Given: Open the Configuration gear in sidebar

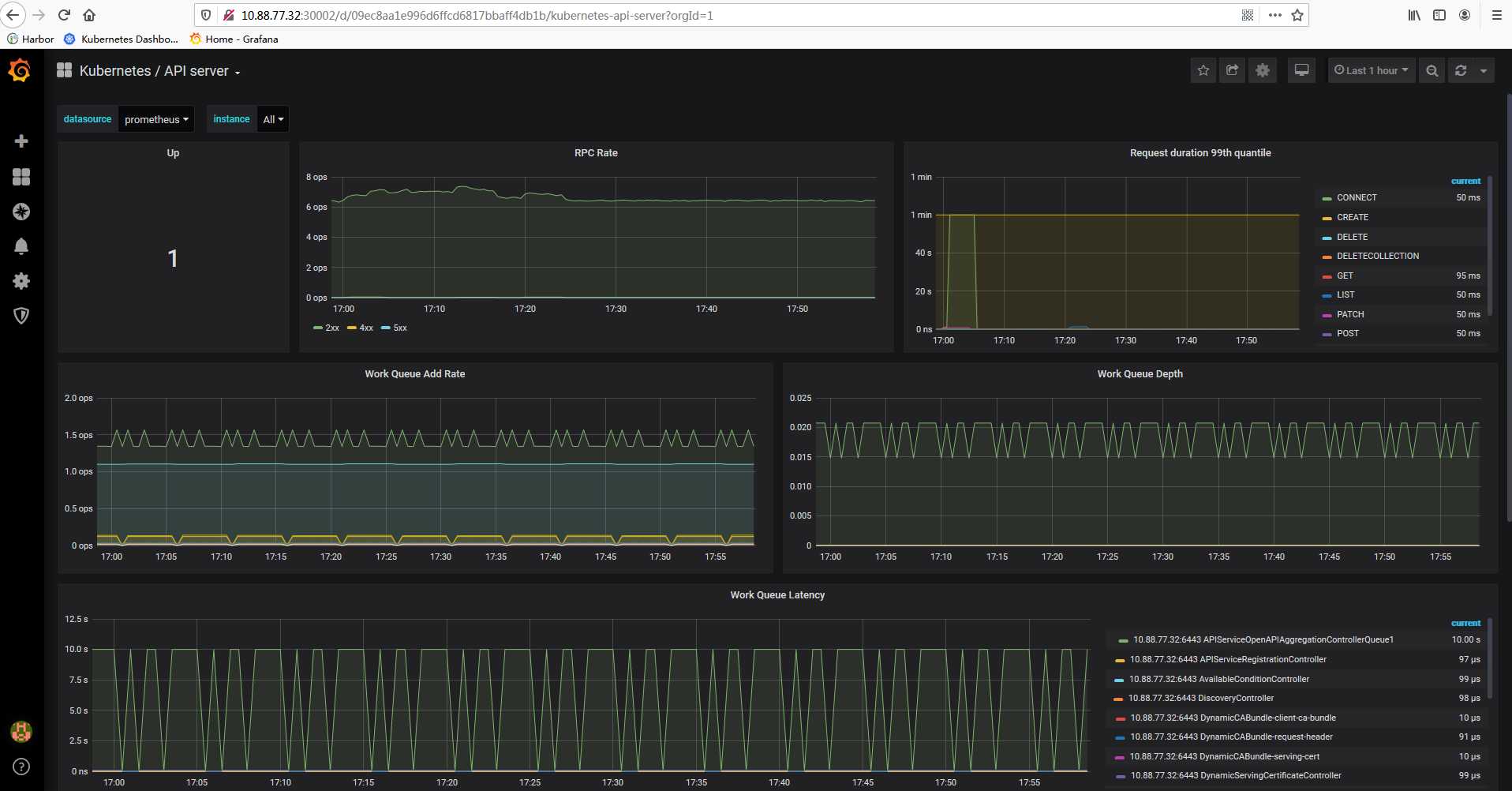Looking at the screenshot, I should [x=21, y=281].
